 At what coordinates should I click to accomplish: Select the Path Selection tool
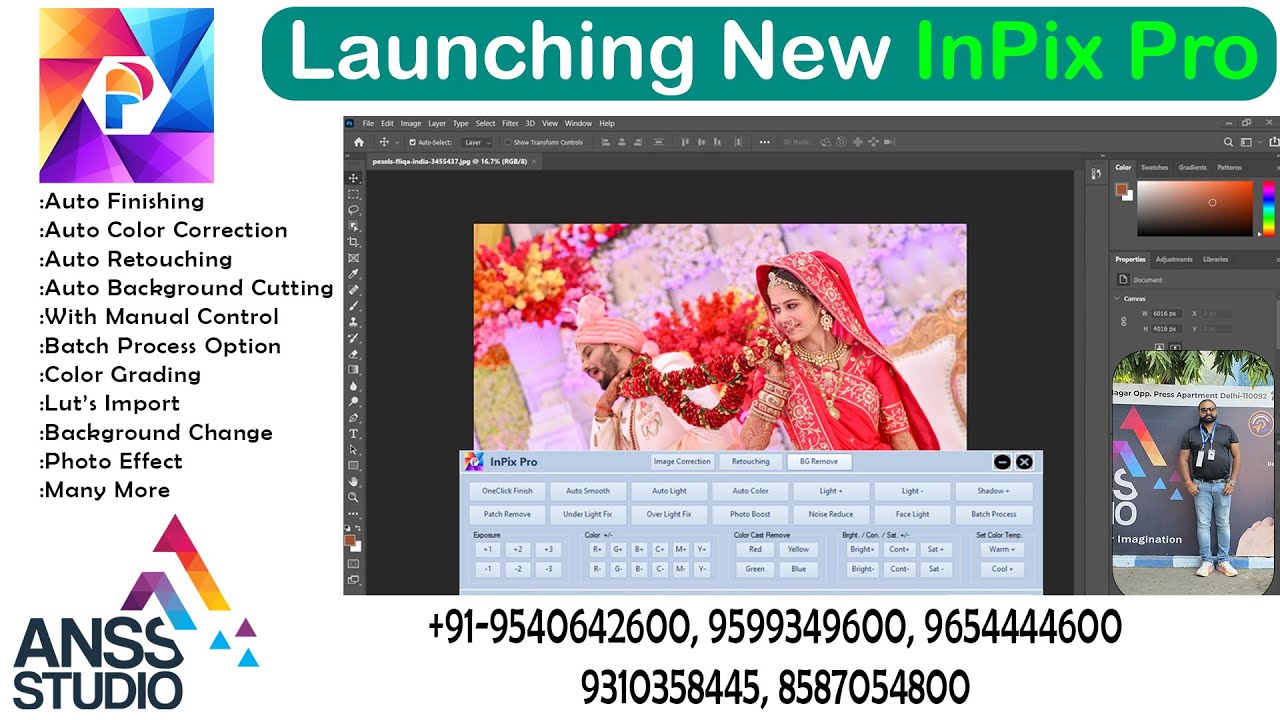tap(354, 450)
